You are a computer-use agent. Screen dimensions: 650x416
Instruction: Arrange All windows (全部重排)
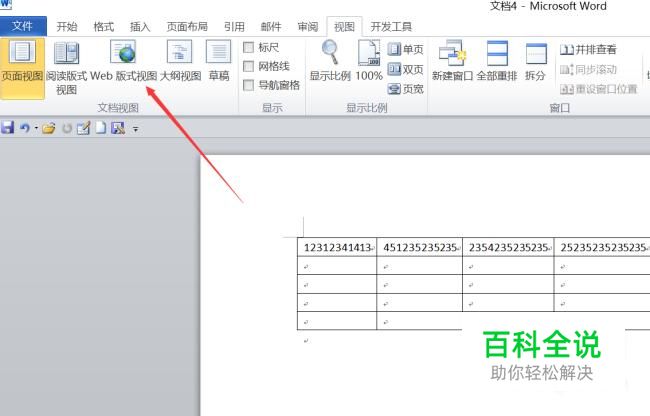[497, 61]
